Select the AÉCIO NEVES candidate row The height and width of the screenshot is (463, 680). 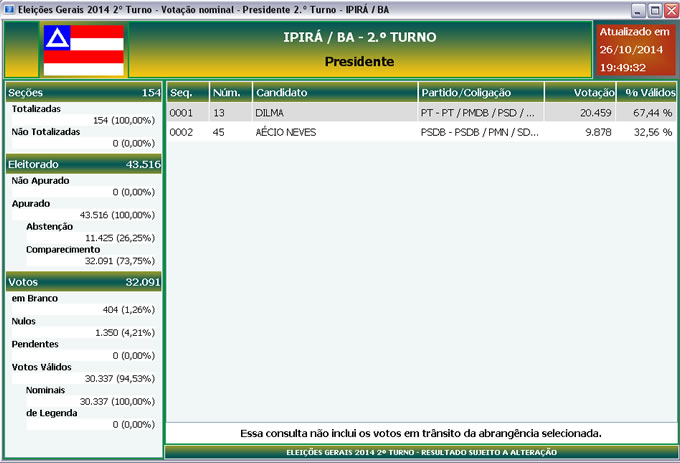[421, 132]
